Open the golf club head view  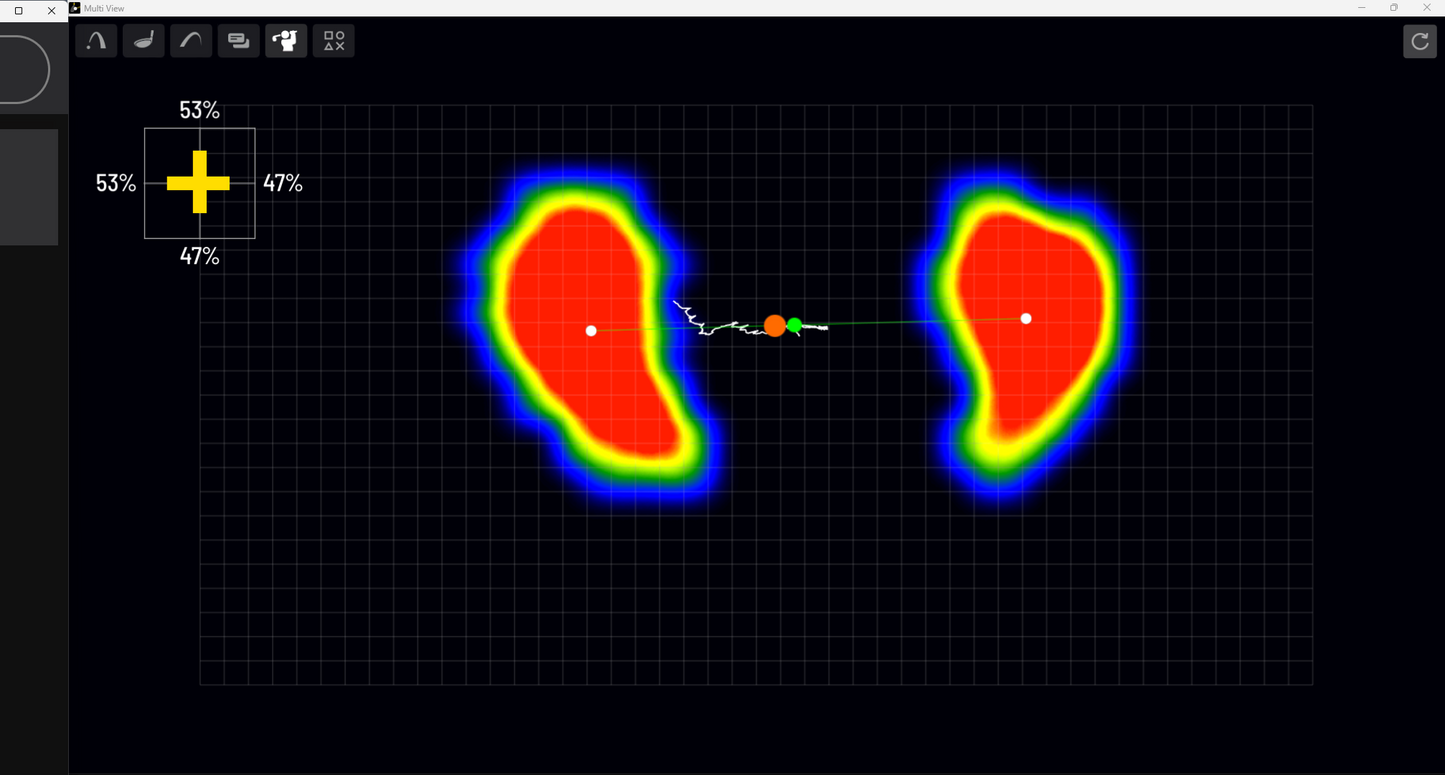click(144, 41)
